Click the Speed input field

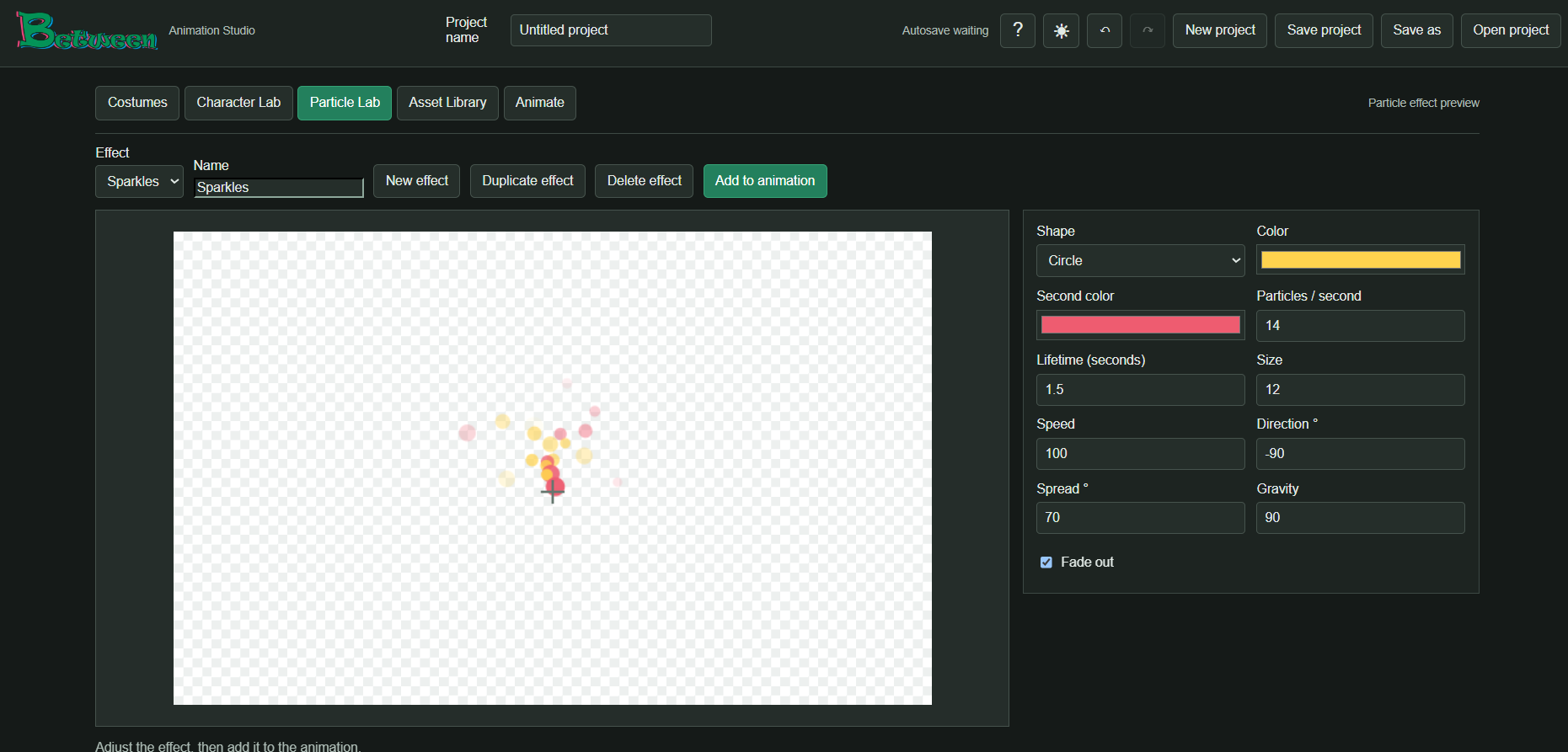[1140, 454]
